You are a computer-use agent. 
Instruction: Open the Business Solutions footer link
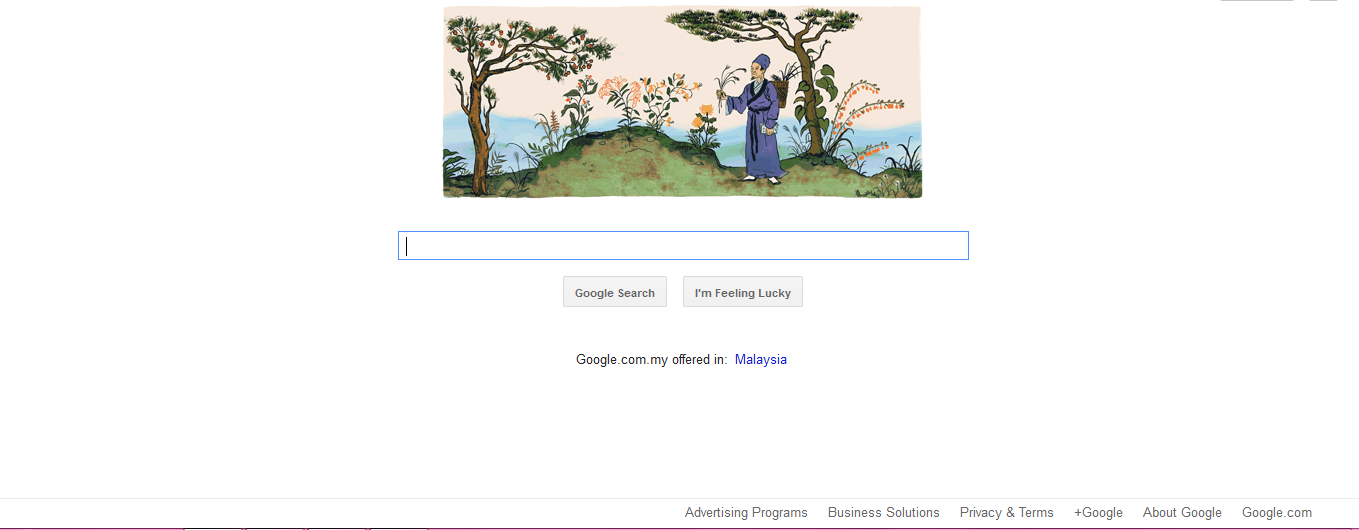click(x=884, y=512)
